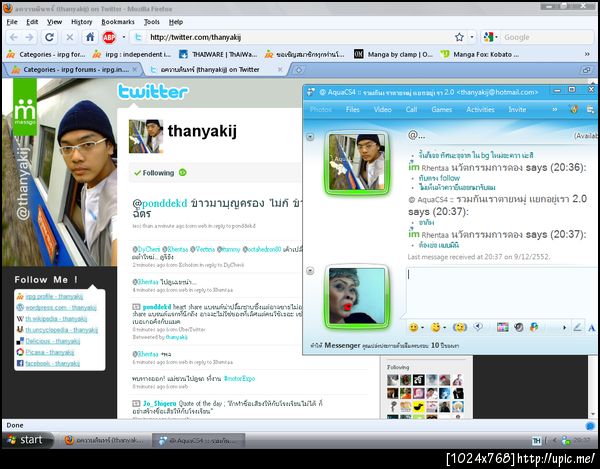Screen dimensions: 600x469
Task: Open thanyakij's Twitter profile picture
Action: pyautogui.click(x=146, y=136)
